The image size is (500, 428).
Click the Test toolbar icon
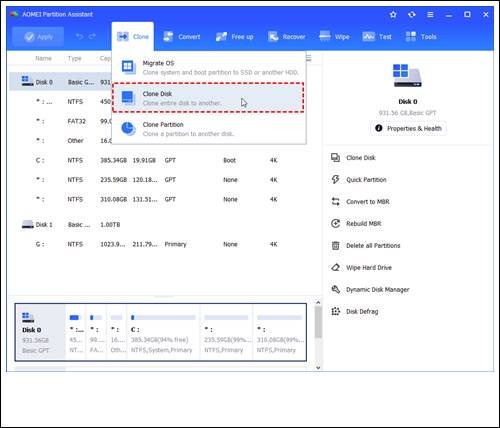click(x=369, y=36)
